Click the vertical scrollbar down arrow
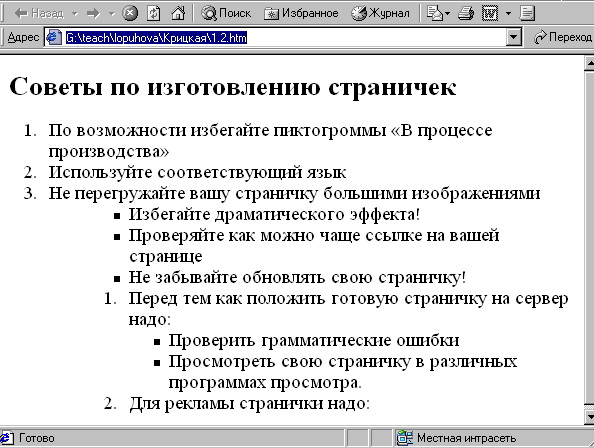This screenshot has height=448, width=594. 589,417
